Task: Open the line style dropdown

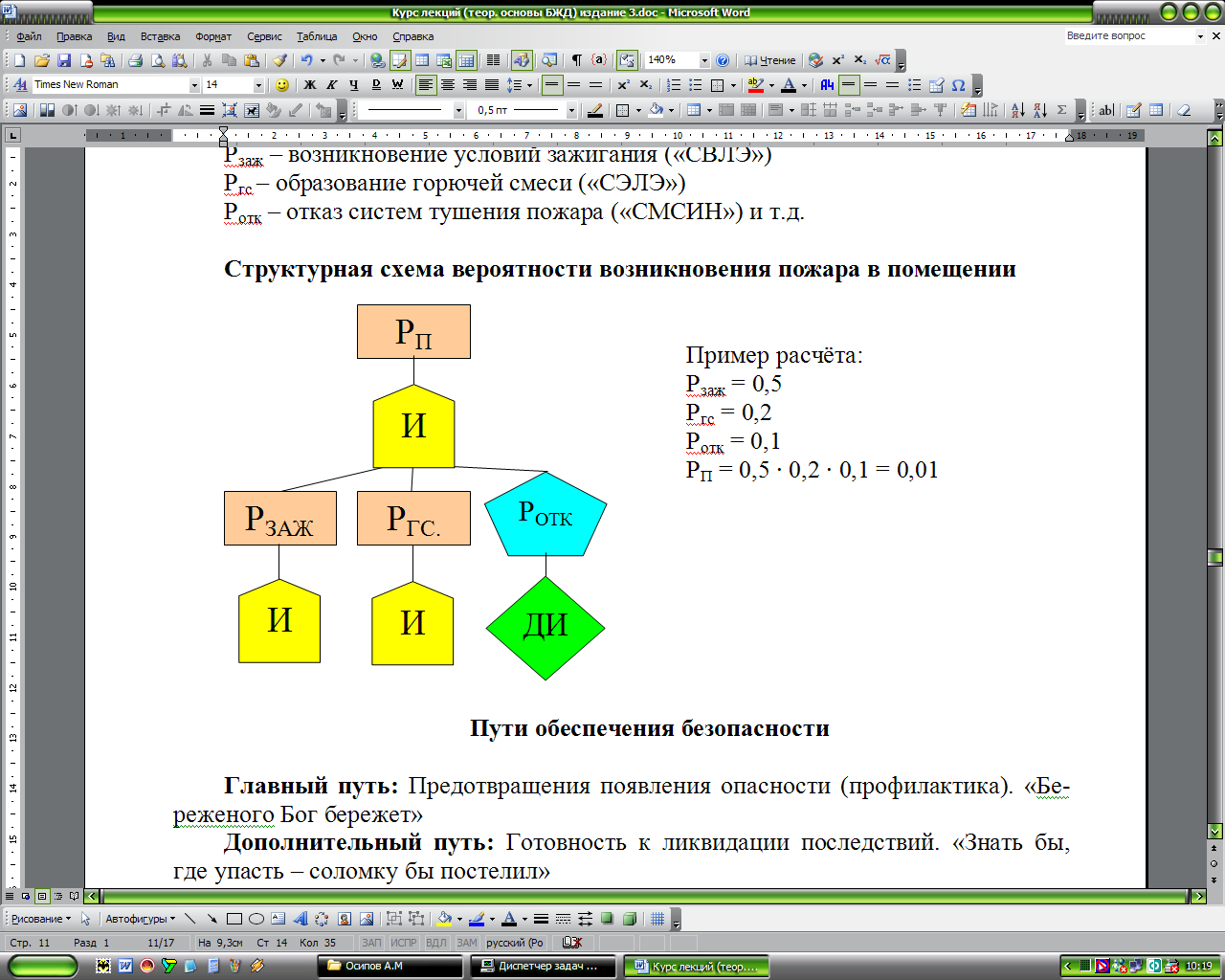Action: 458,110
